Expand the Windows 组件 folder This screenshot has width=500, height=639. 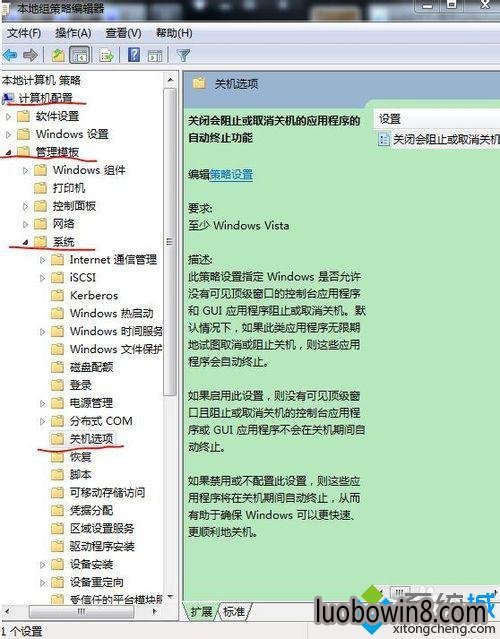coord(25,170)
